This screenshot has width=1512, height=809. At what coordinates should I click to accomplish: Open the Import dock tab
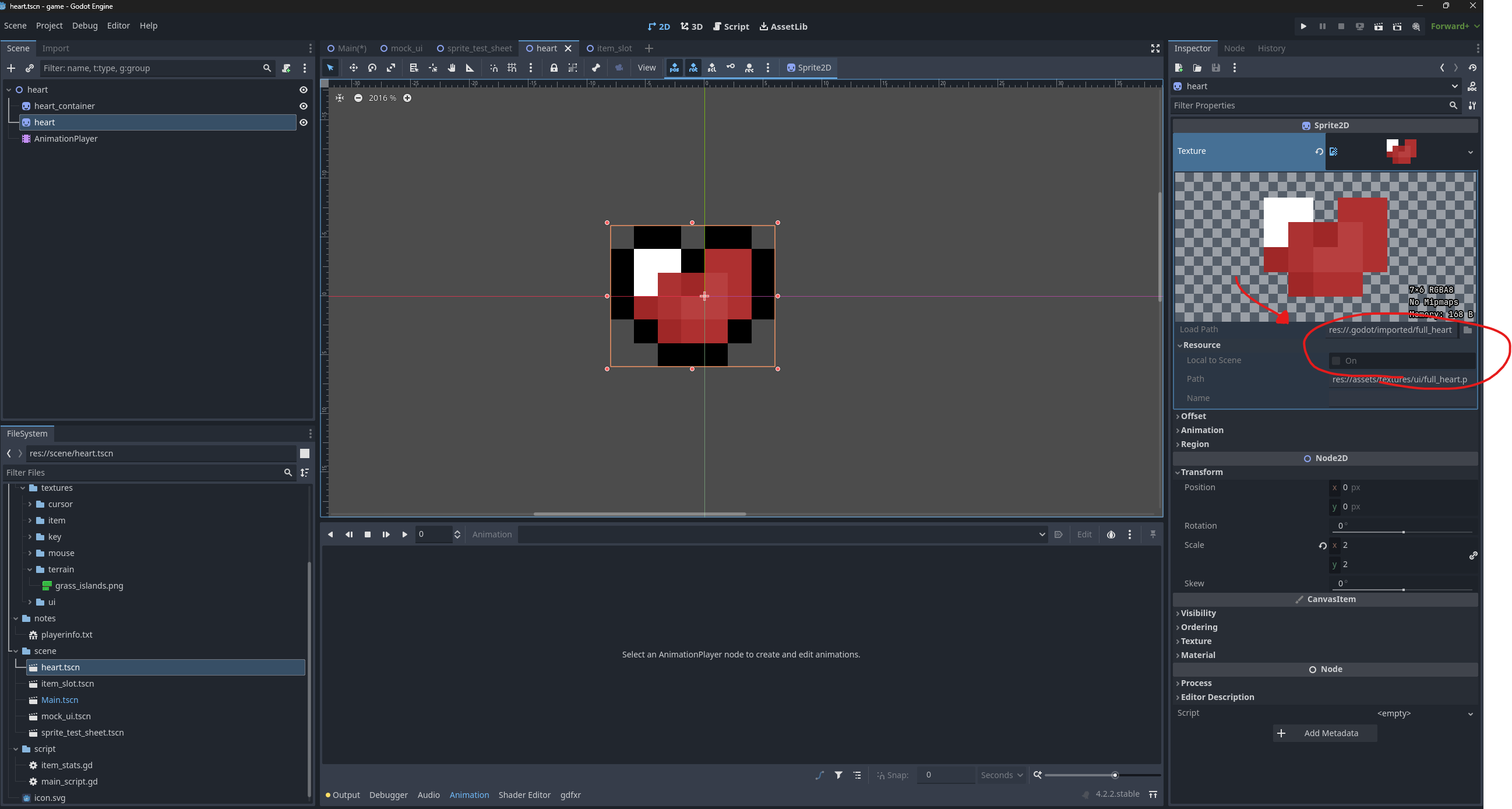55,48
